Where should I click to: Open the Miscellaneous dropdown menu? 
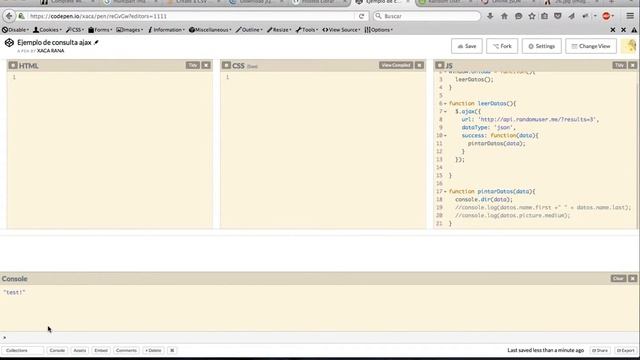click(x=210, y=30)
